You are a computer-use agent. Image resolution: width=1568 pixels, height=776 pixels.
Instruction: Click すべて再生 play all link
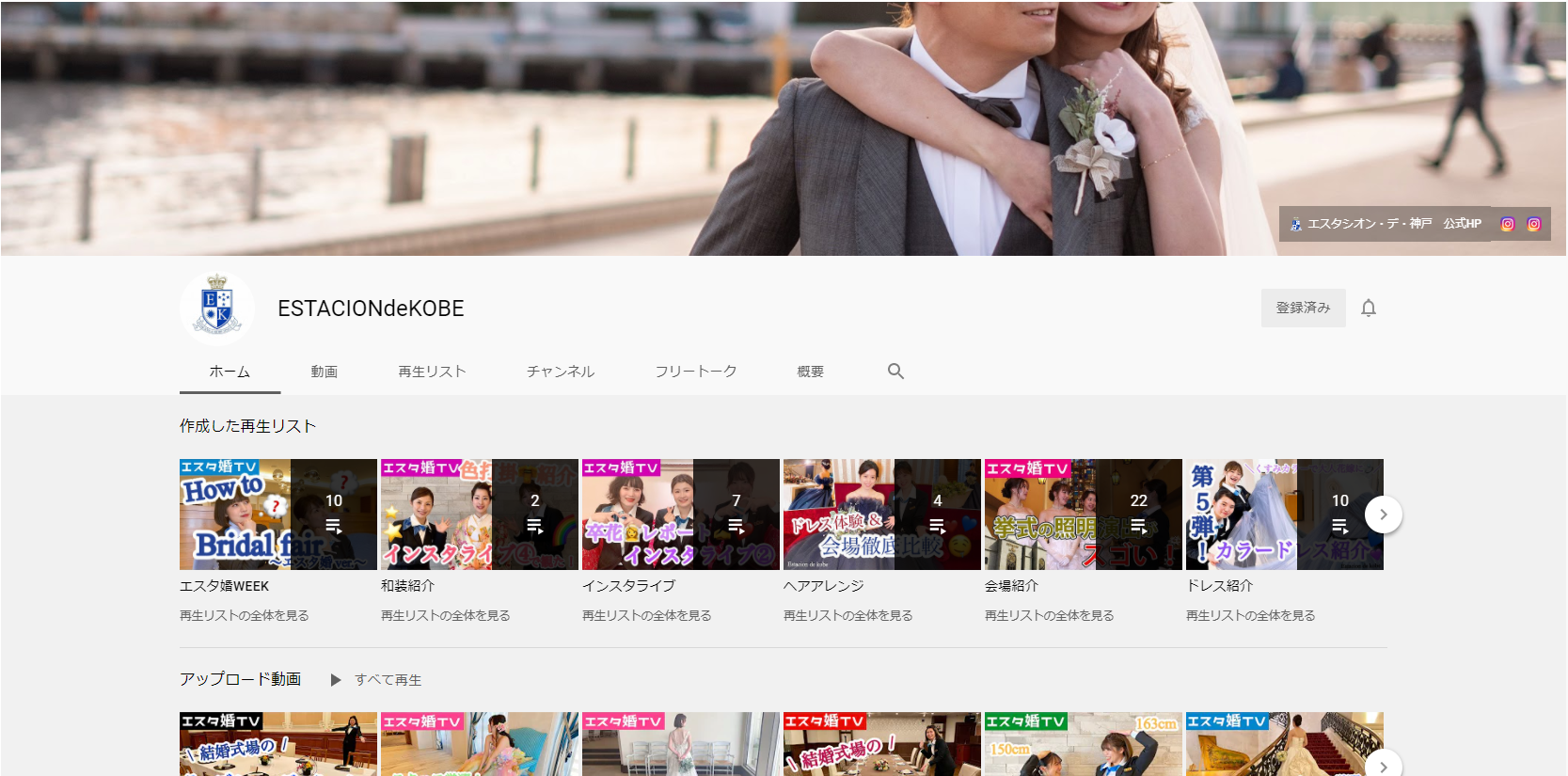tap(388, 680)
